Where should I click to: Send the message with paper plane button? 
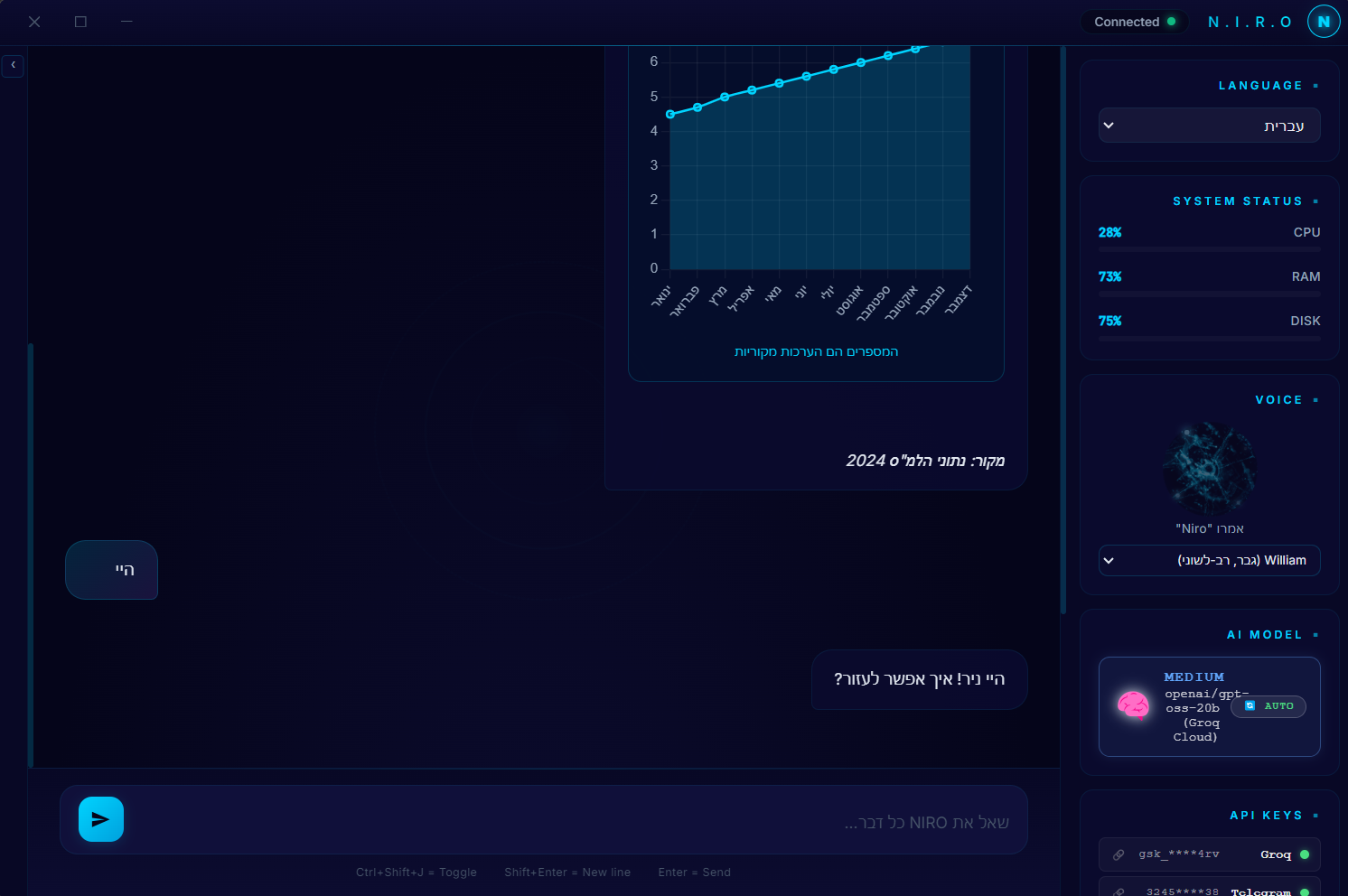(x=100, y=819)
